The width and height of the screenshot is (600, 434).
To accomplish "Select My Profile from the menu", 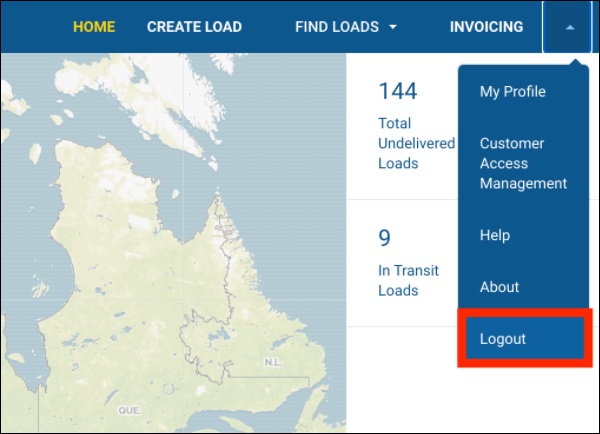I will click(x=513, y=92).
